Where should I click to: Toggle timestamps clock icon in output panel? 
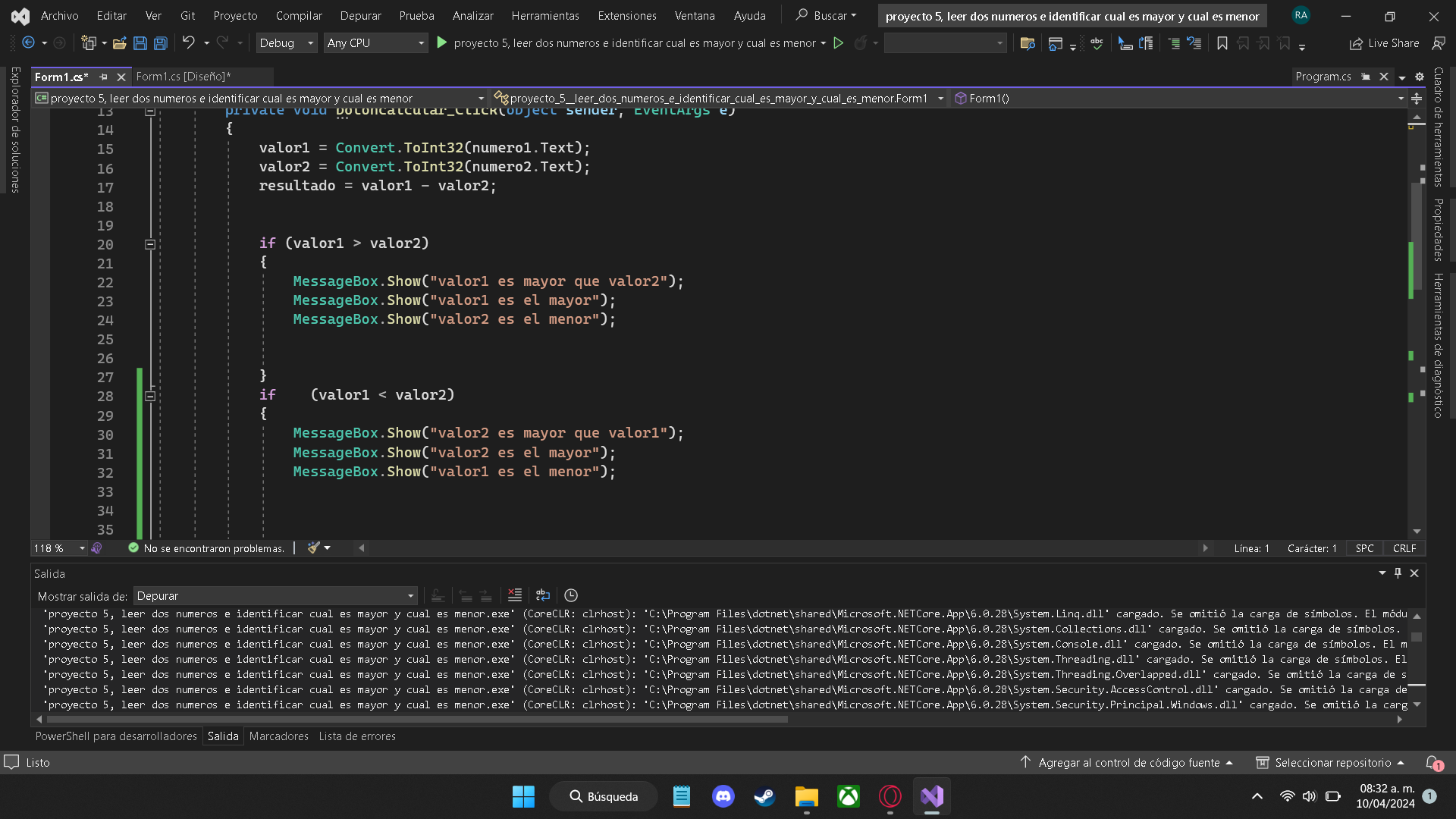tap(571, 595)
